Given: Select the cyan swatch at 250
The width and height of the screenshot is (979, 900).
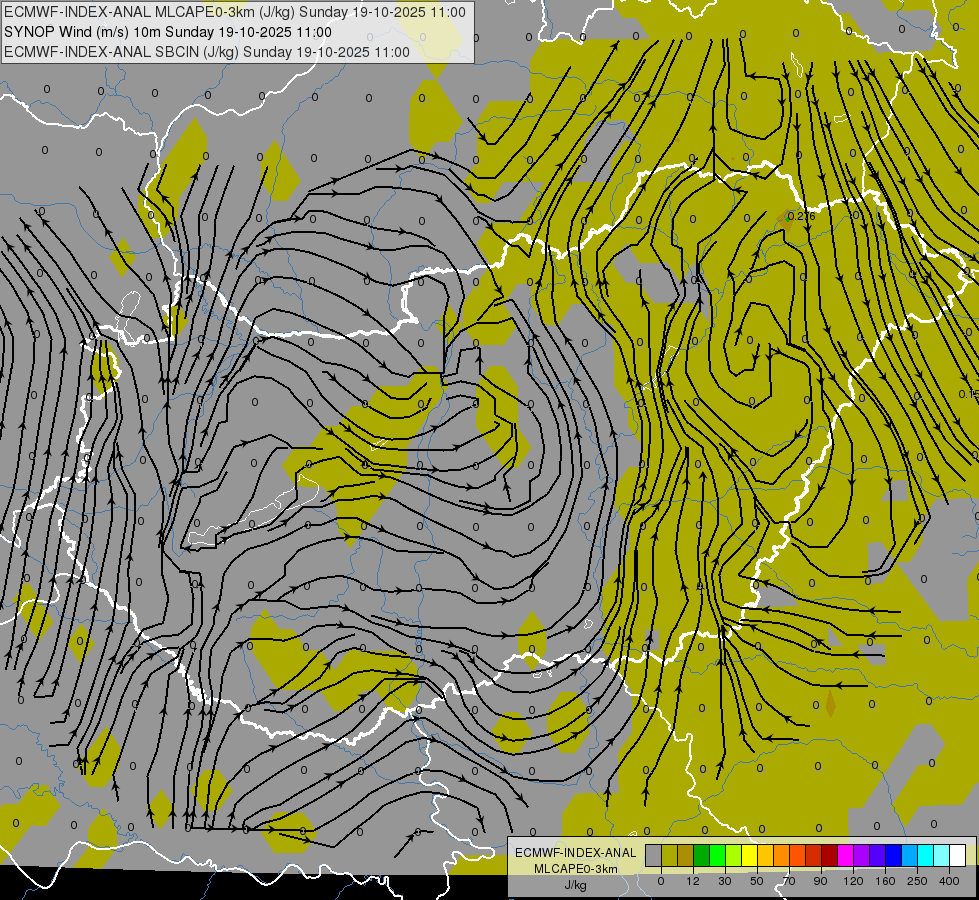Looking at the screenshot, I should 926,855.
